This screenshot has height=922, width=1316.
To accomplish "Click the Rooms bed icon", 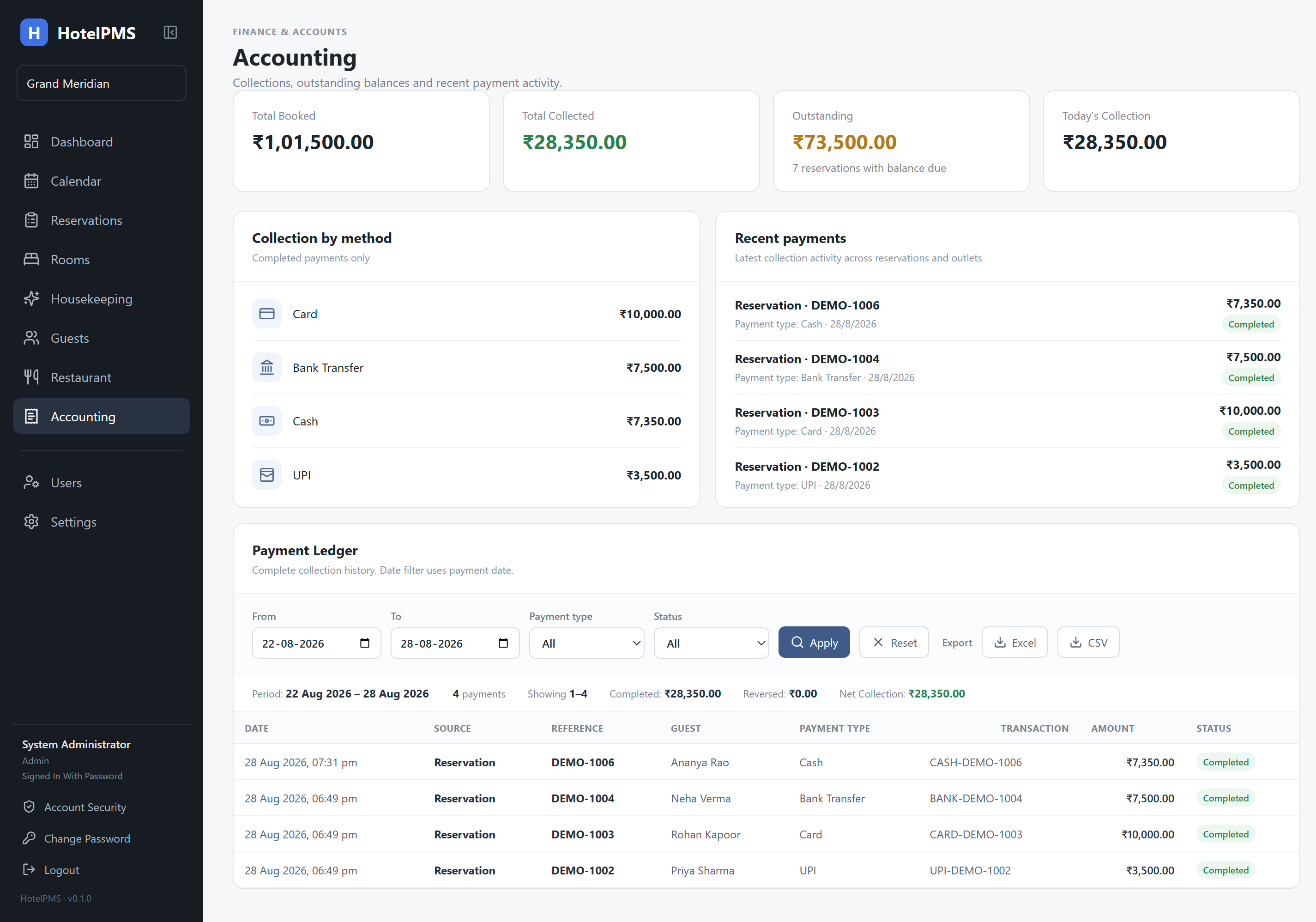I will pyautogui.click(x=31, y=259).
